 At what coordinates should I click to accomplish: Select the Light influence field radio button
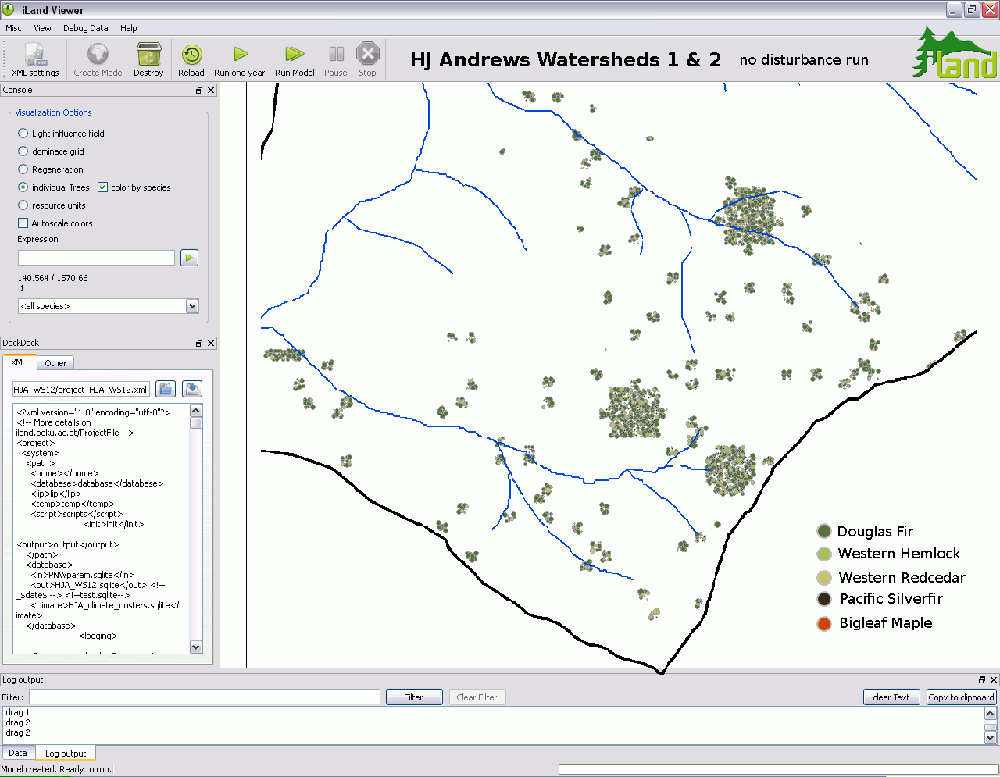coord(23,133)
